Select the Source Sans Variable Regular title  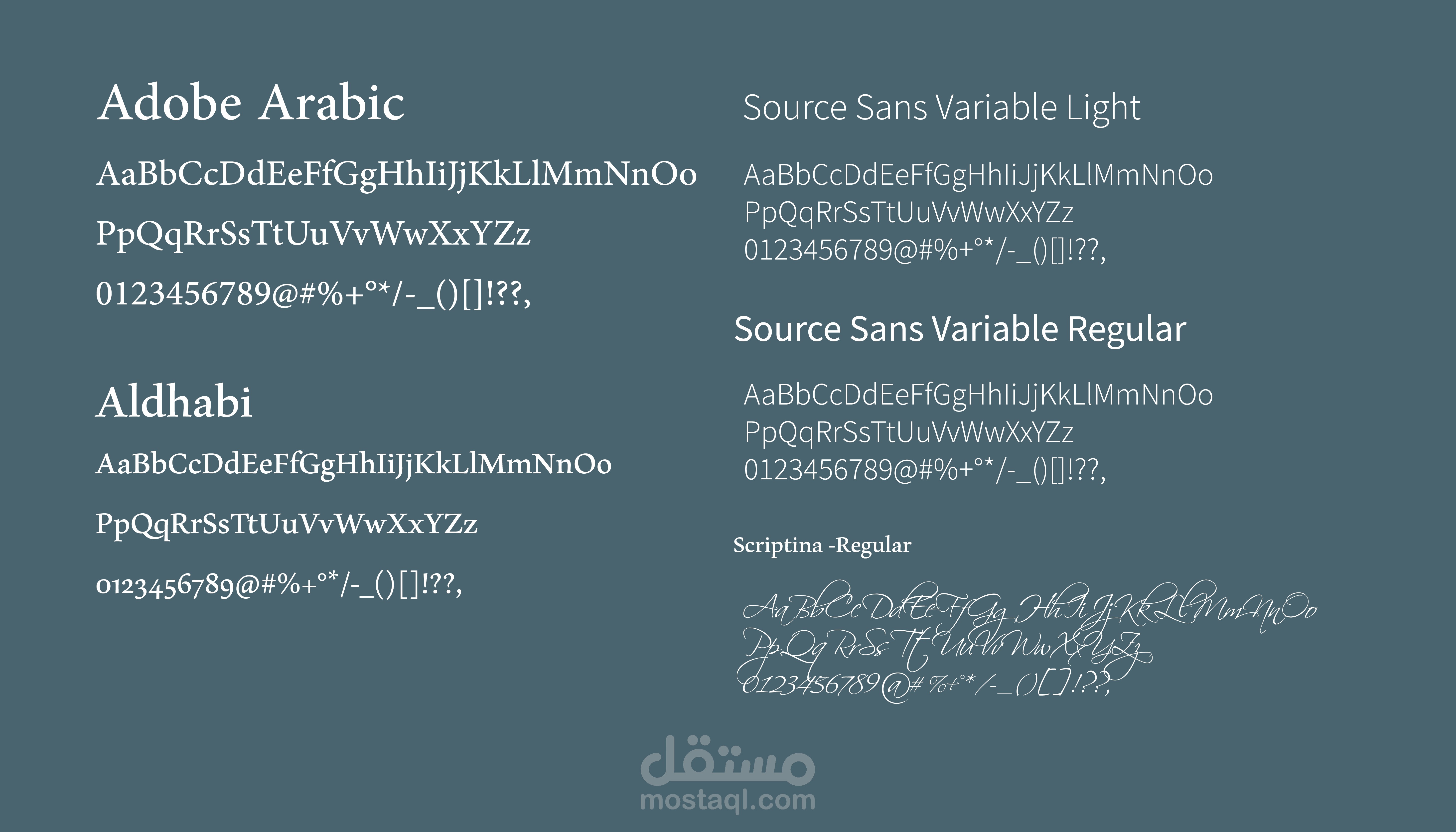coord(960,329)
